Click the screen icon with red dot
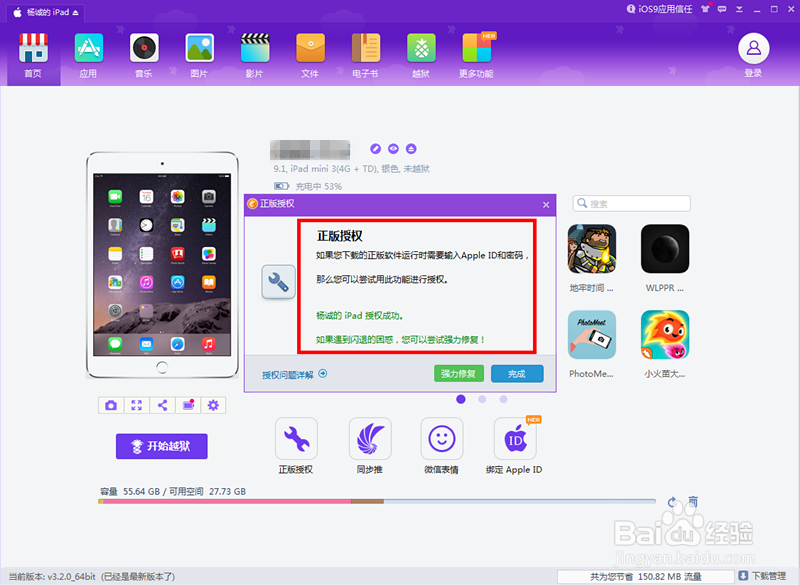Screen dimensions: 800x586 [188, 405]
